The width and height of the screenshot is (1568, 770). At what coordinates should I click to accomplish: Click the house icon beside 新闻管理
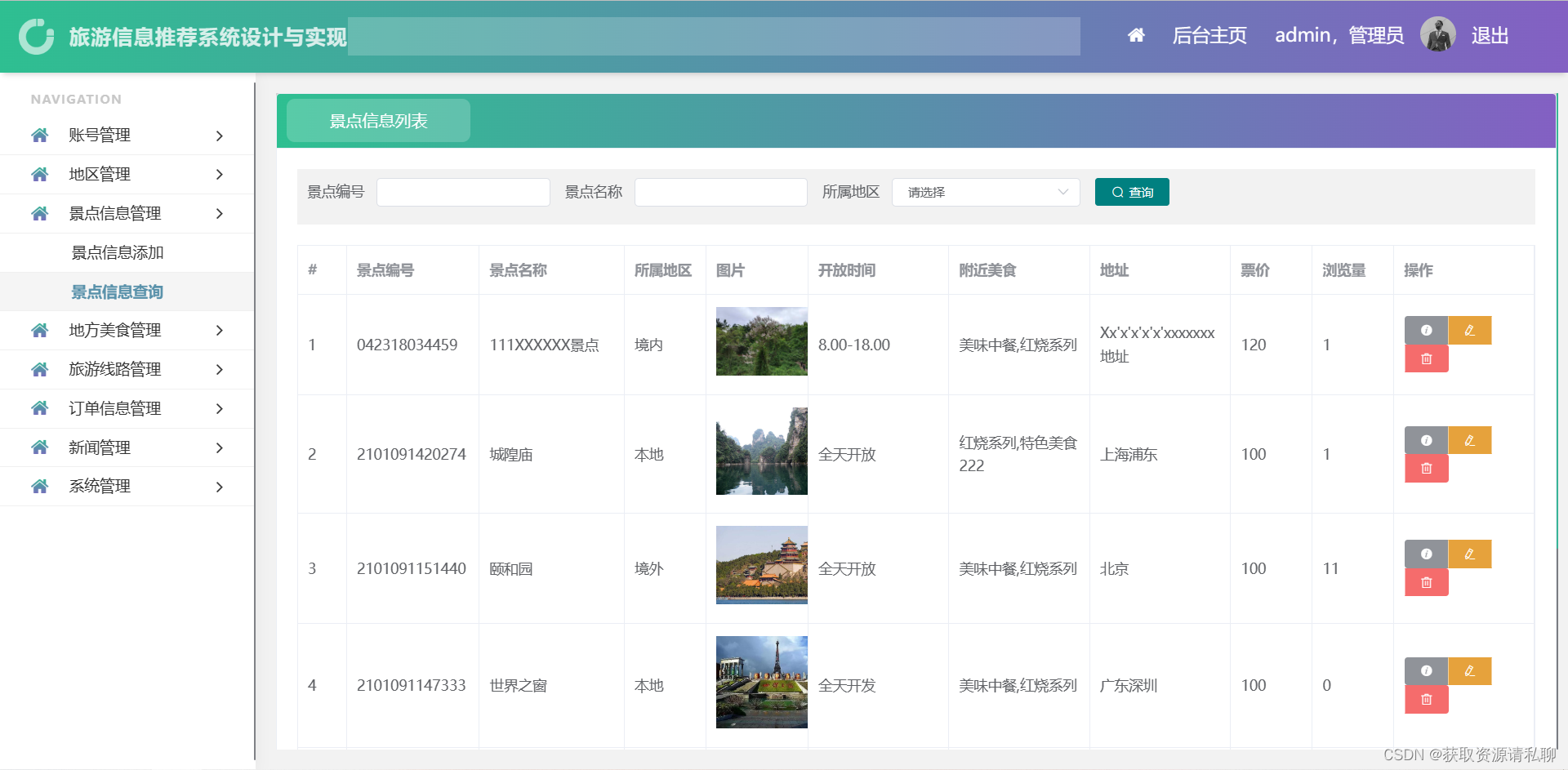point(39,447)
